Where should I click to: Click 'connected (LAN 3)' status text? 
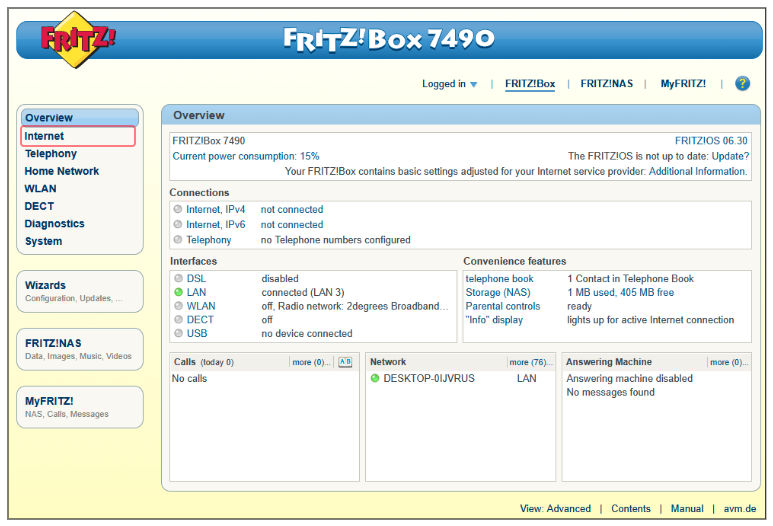[303, 292]
